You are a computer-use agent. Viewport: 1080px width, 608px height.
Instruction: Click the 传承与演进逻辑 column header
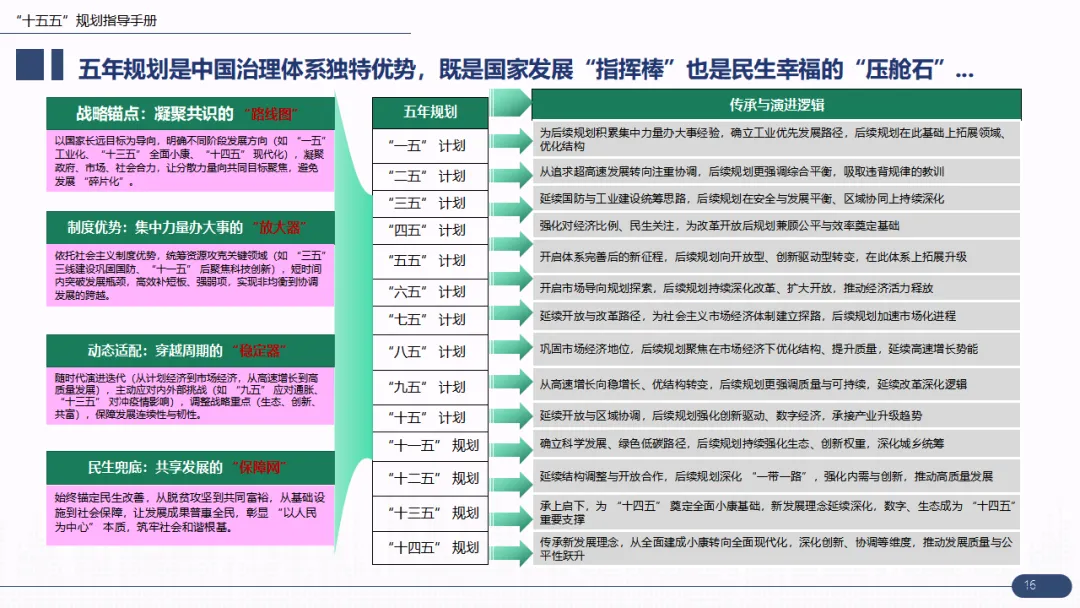click(776, 105)
